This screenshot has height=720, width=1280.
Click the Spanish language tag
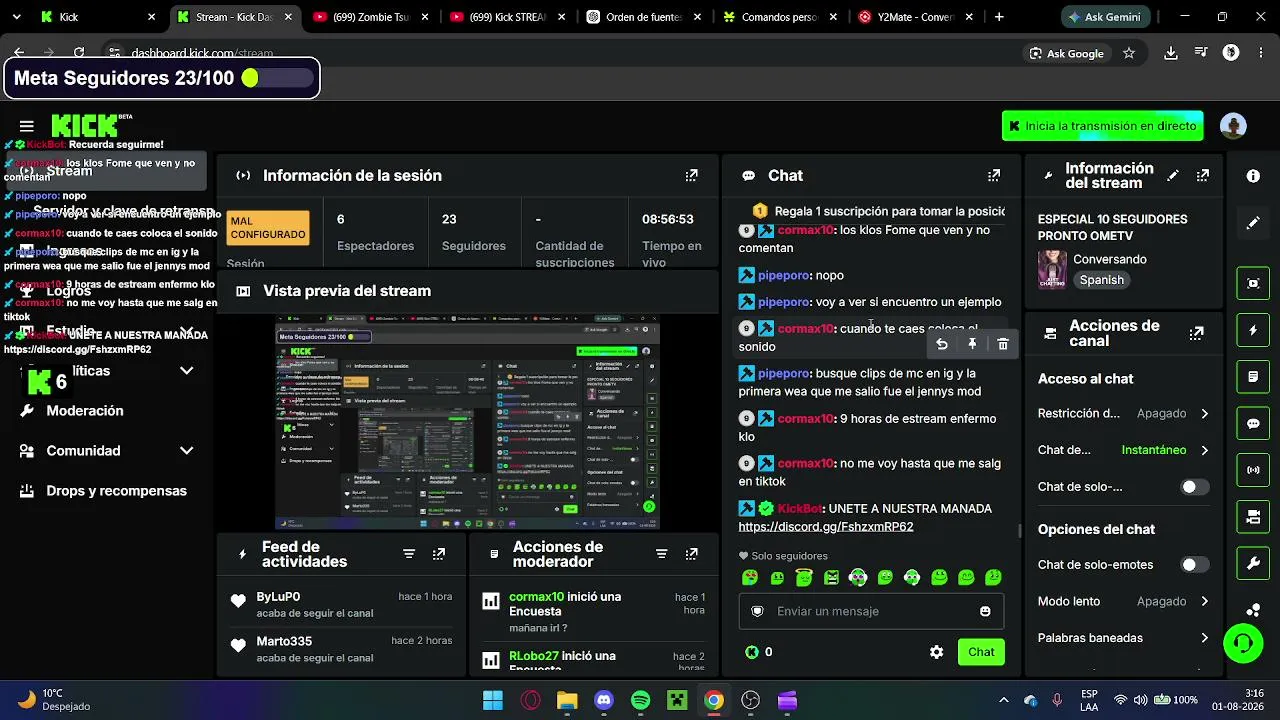pyautogui.click(x=1101, y=280)
